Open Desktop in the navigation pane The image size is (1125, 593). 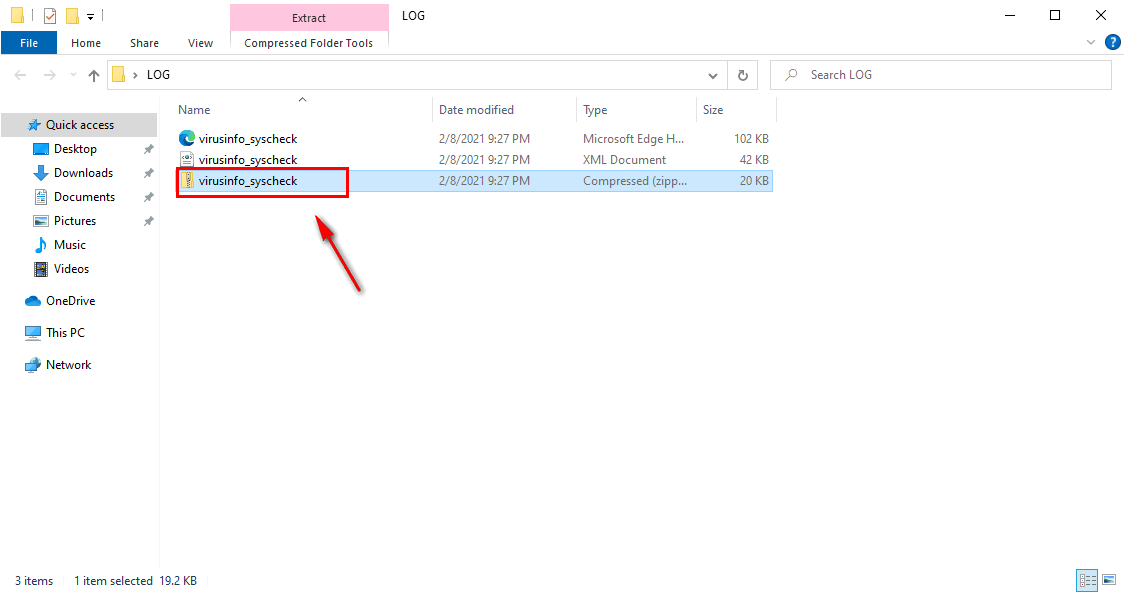point(75,148)
